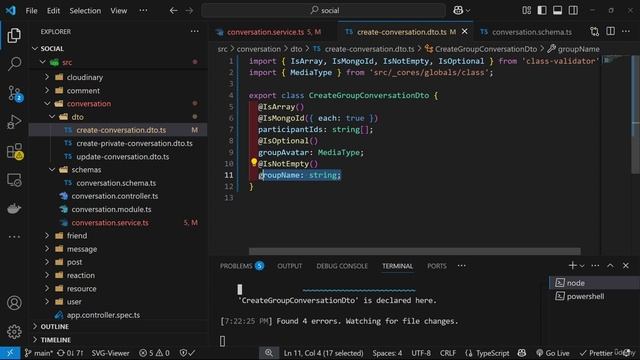Show the PORTS panel tab
The image size is (640, 360).
pos(437,266)
